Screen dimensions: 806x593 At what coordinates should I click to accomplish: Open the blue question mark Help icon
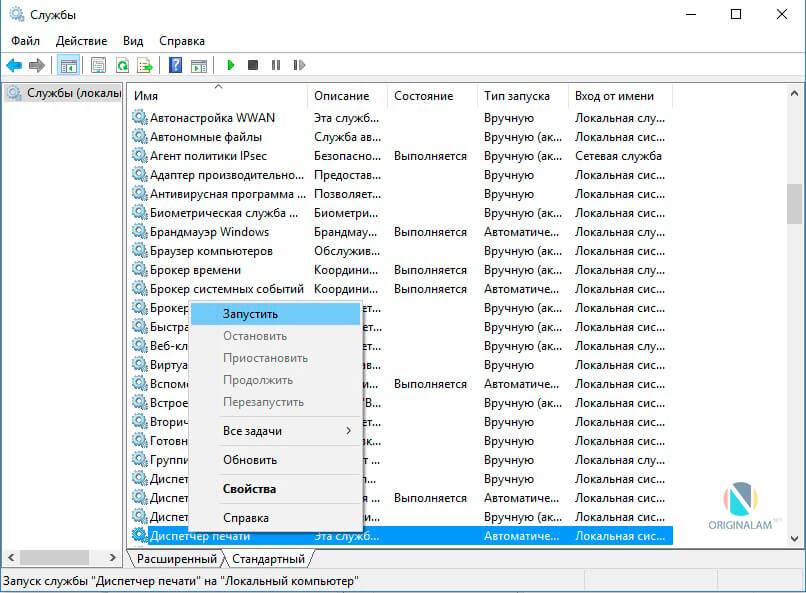[x=176, y=65]
